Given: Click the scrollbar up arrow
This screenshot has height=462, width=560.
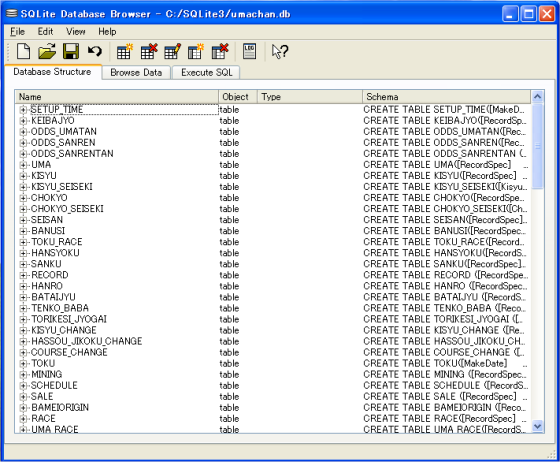Looking at the screenshot, I should 538,96.
